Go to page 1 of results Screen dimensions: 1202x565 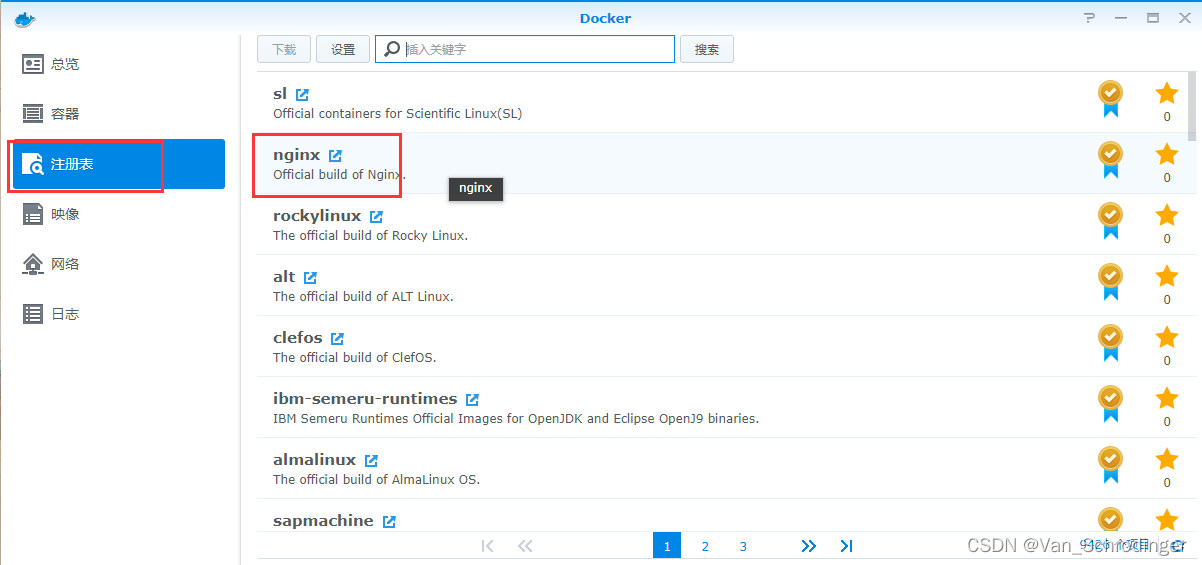point(667,546)
